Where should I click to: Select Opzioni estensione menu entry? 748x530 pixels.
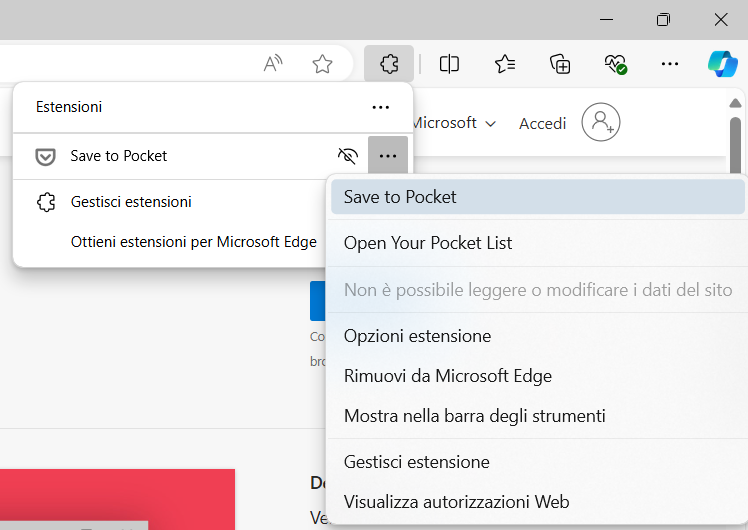pos(538,336)
